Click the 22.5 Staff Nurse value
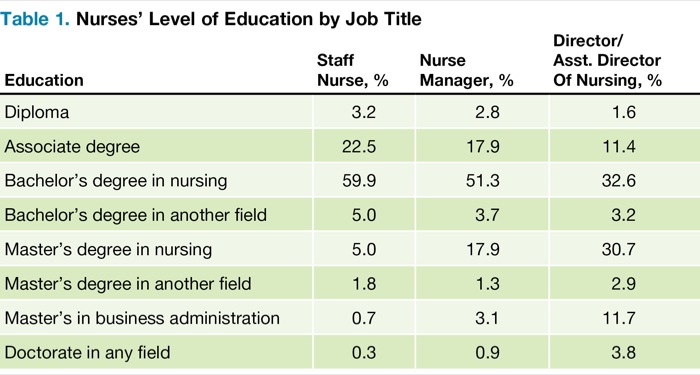 (x=359, y=146)
